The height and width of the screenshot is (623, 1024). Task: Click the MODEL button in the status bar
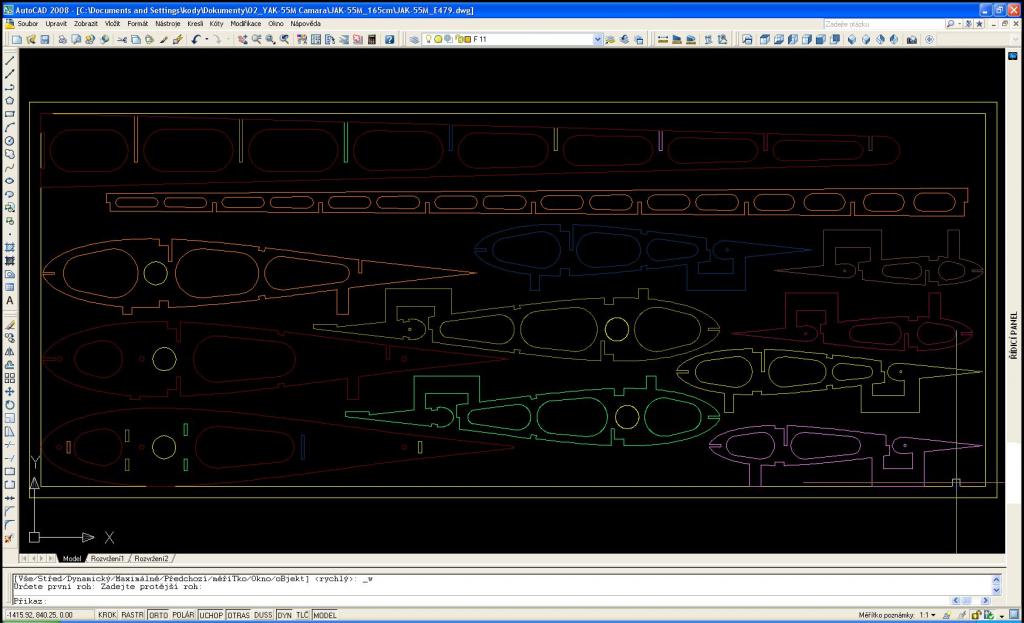click(325, 615)
